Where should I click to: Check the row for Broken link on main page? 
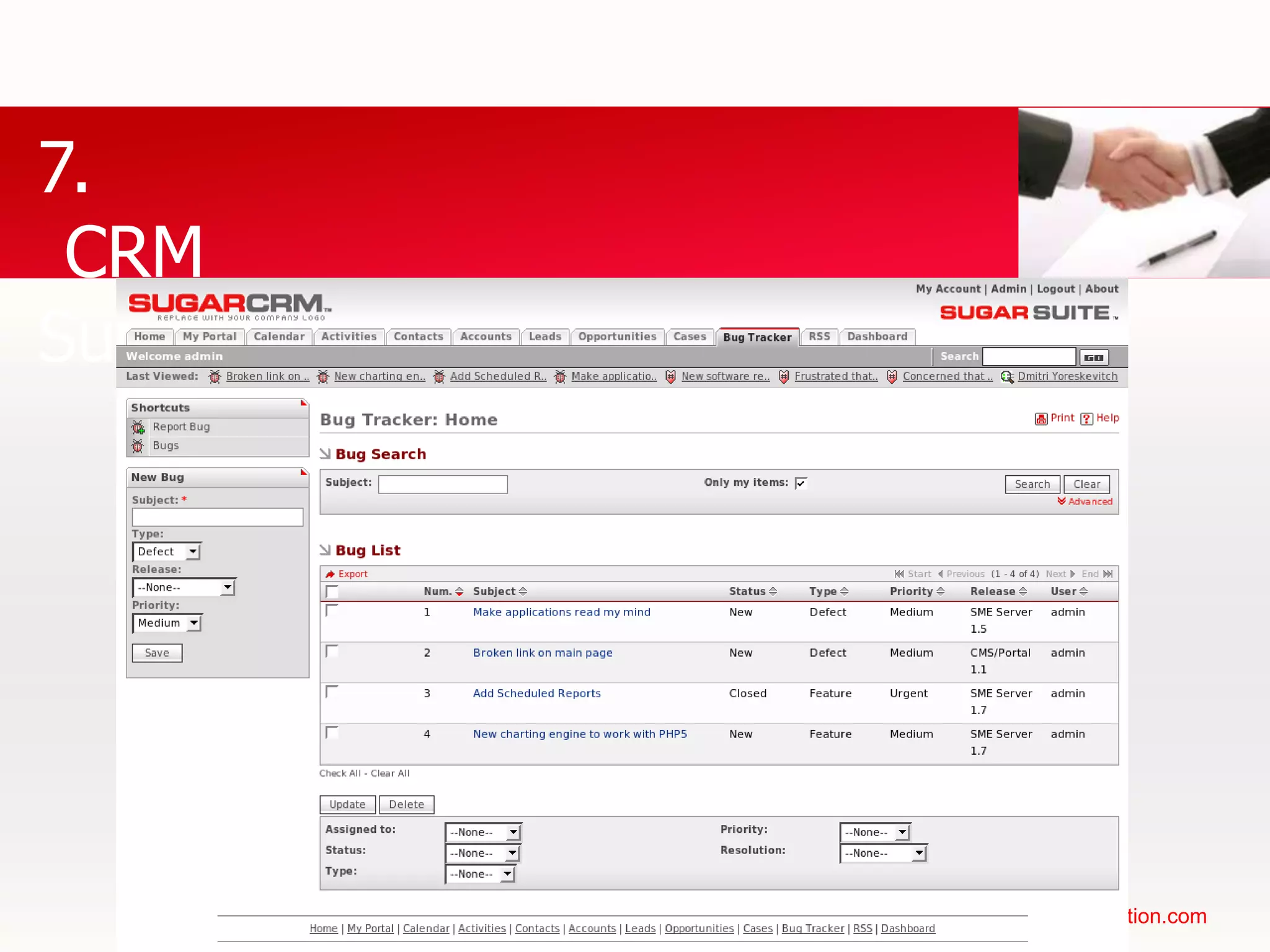click(x=332, y=651)
